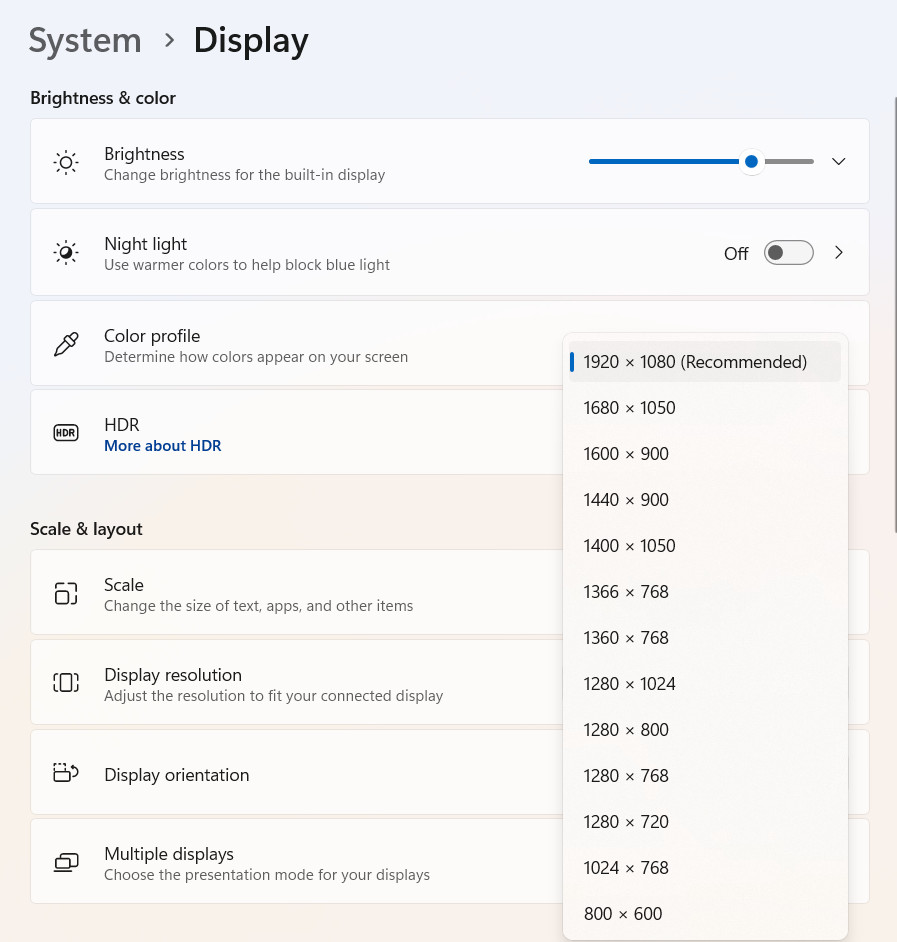This screenshot has width=897, height=942.
Task: Open Night light settings arrow
Action: [x=839, y=253]
